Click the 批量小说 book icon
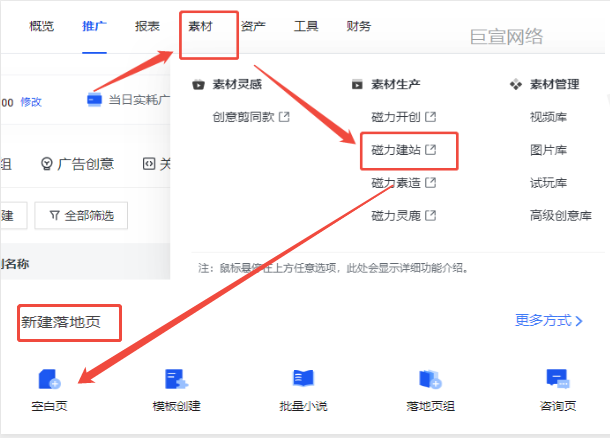This screenshot has width=610, height=438. pyautogui.click(x=303, y=378)
